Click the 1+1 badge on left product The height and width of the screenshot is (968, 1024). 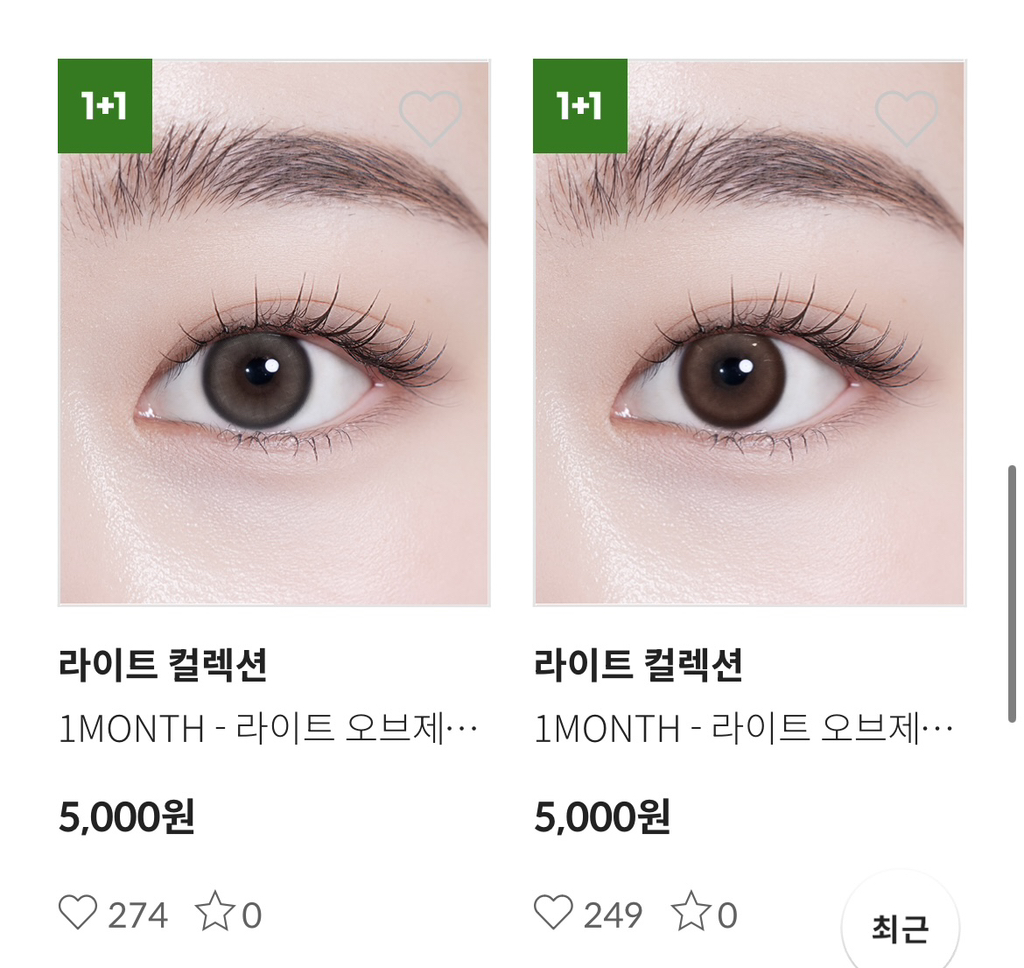(x=104, y=106)
